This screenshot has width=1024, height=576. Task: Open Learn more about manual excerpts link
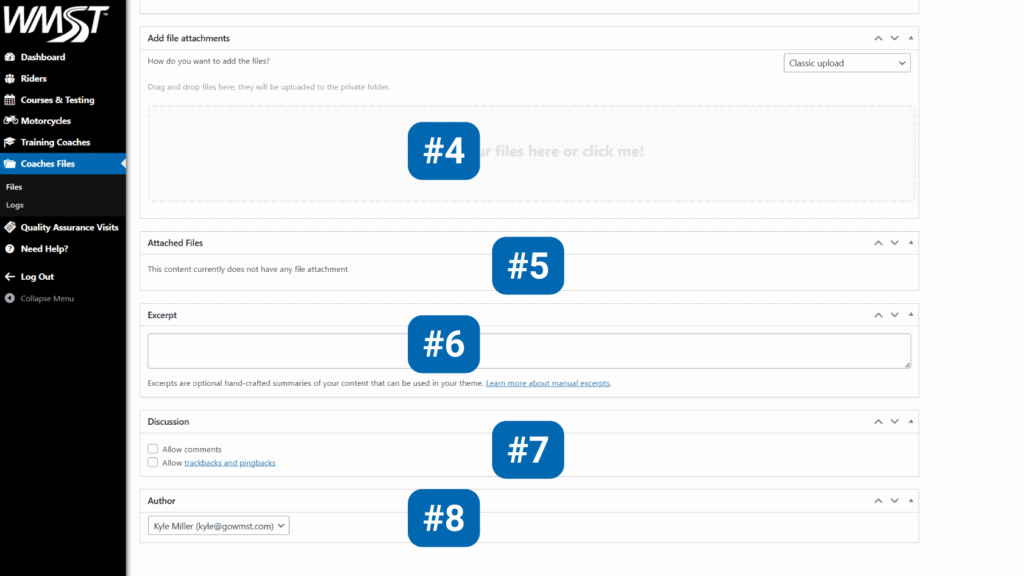[547, 383]
